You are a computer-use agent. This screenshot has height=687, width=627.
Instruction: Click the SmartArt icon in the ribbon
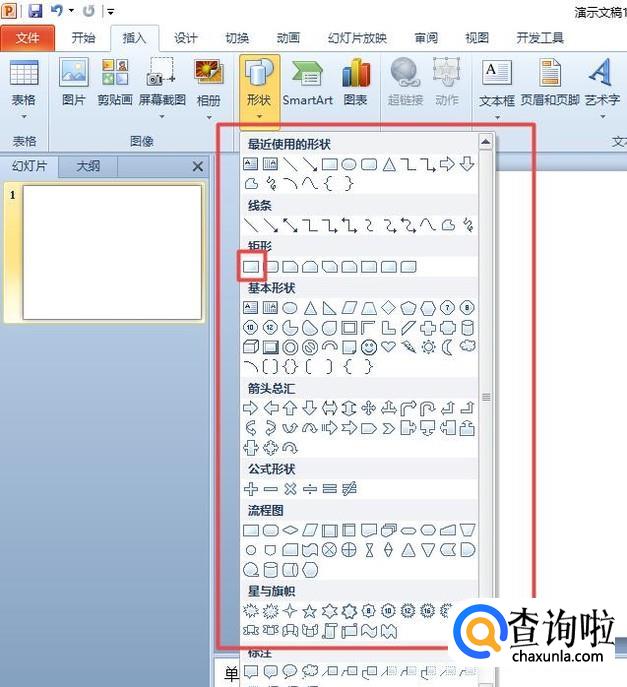click(307, 81)
